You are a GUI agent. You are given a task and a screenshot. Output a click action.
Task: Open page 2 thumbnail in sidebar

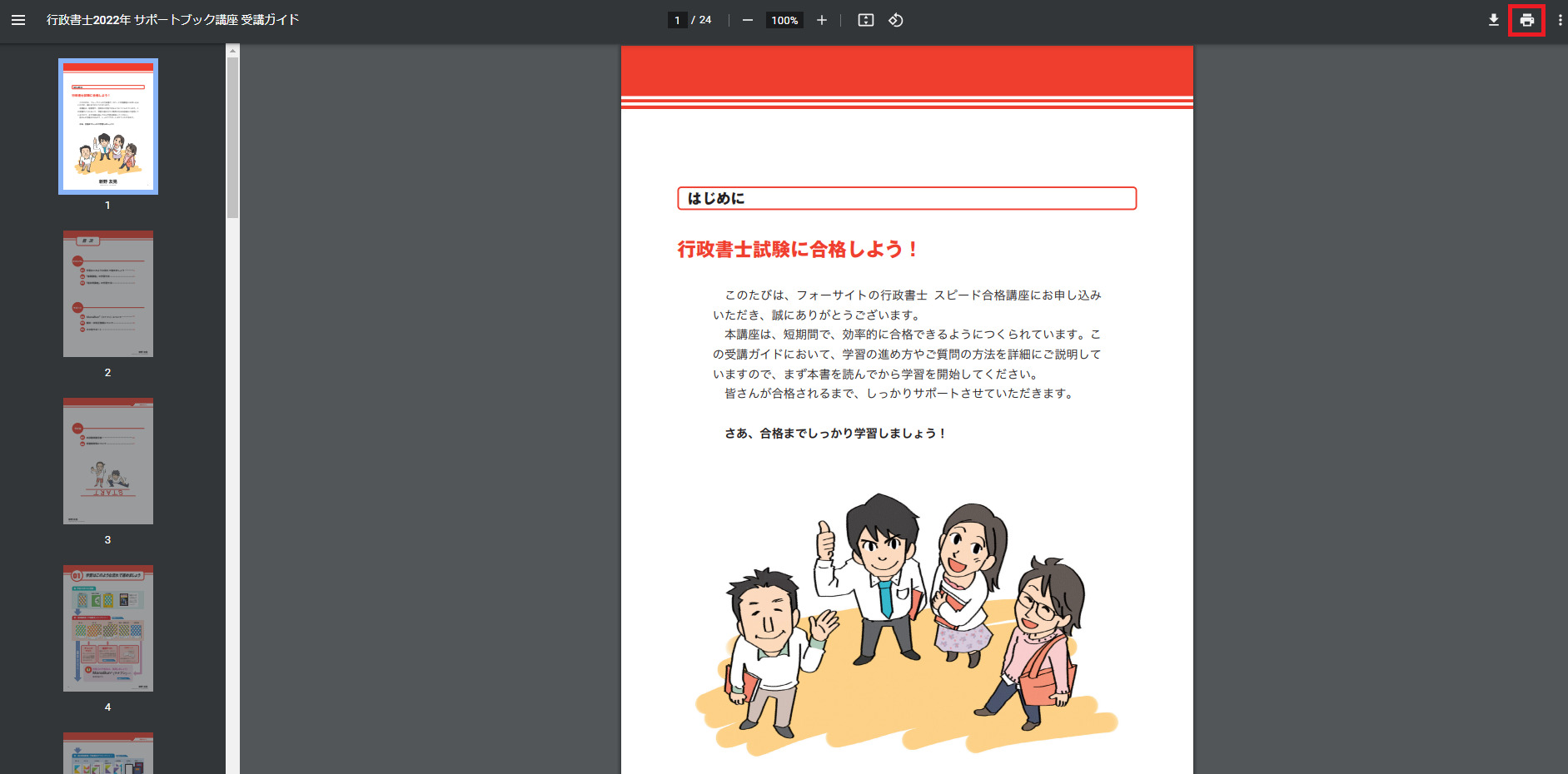(108, 294)
